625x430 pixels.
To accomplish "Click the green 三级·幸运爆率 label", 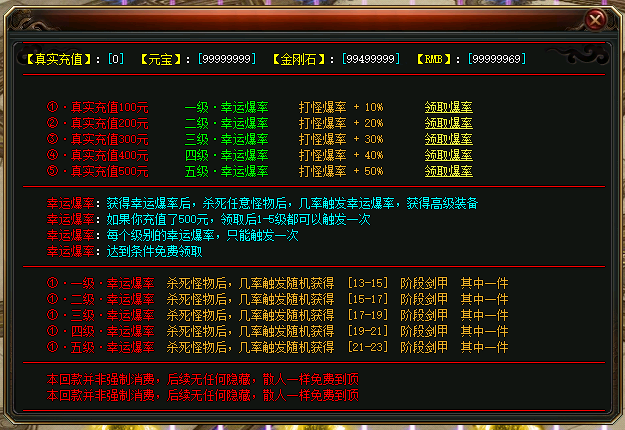I will (x=226, y=139).
